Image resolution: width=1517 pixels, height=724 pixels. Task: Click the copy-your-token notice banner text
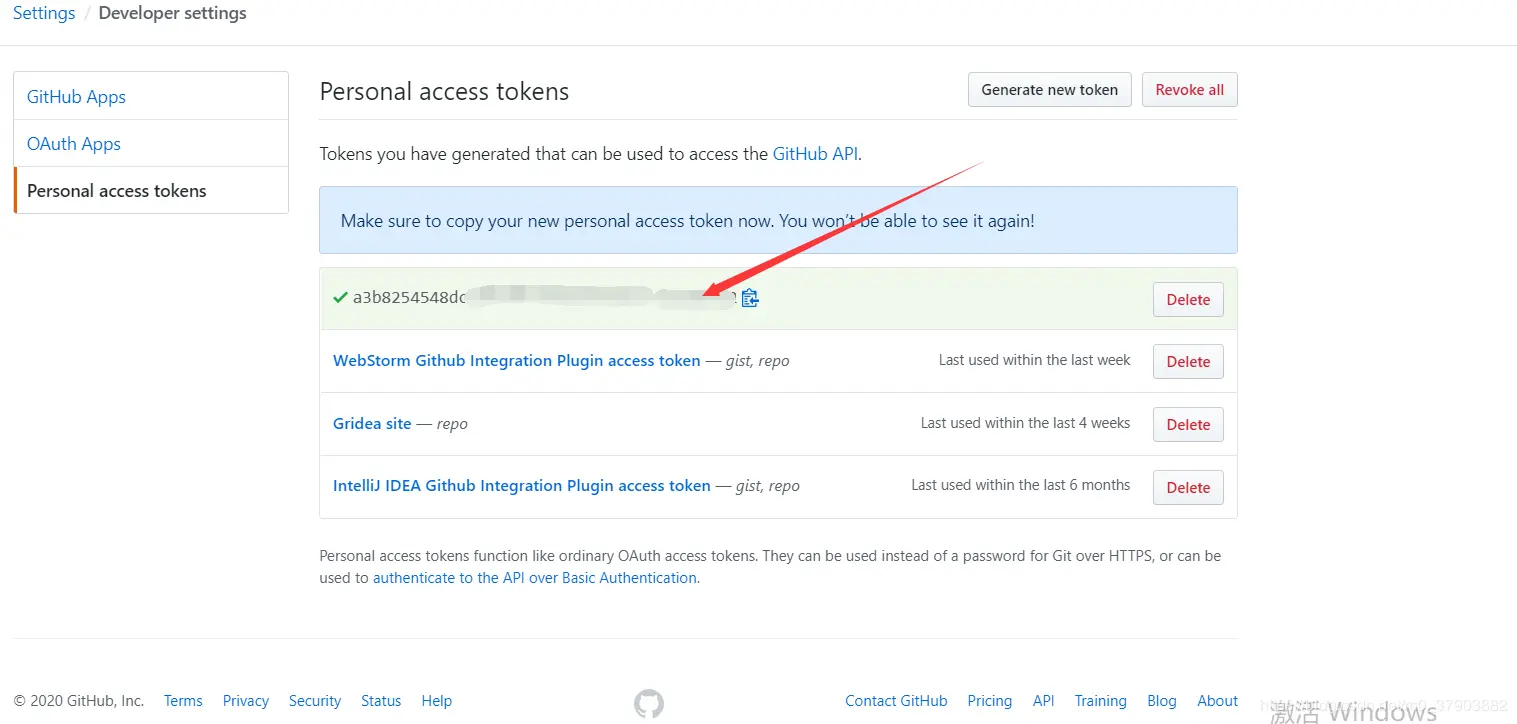688,220
